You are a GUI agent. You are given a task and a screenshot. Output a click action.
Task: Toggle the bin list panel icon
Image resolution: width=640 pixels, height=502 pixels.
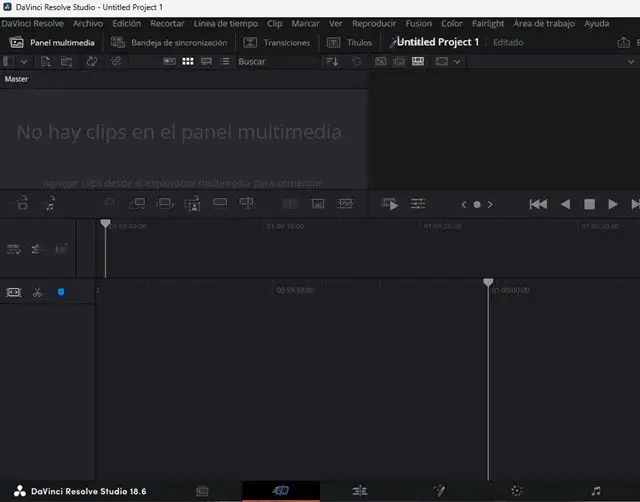[9, 62]
